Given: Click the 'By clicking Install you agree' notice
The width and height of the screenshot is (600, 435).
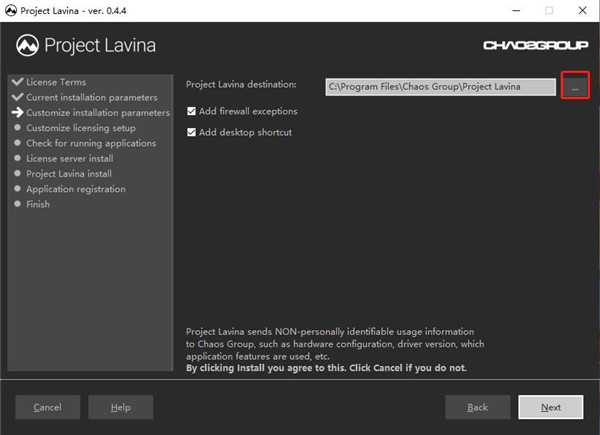Looking at the screenshot, I should [x=326, y=368].
